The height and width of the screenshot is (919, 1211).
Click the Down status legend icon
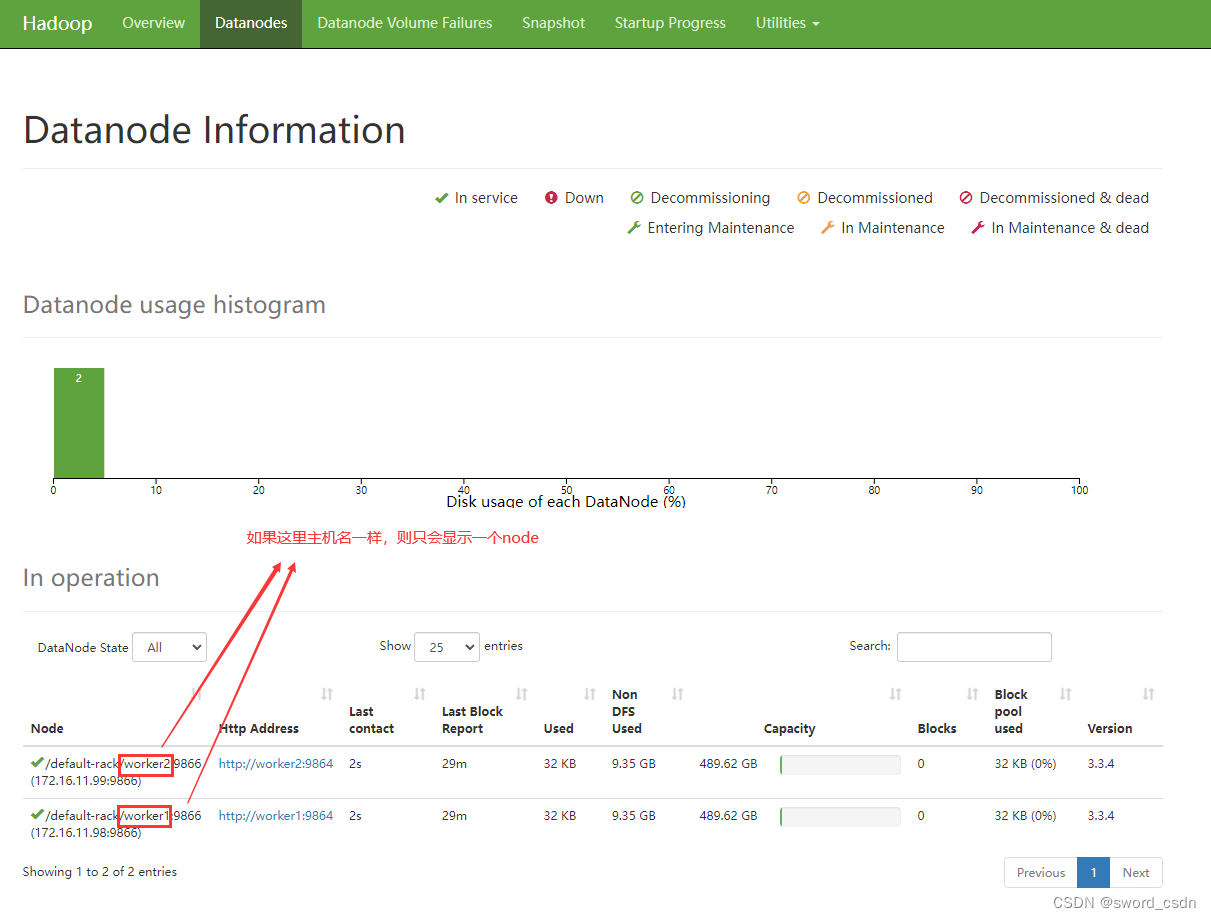[x=551, y=198]
